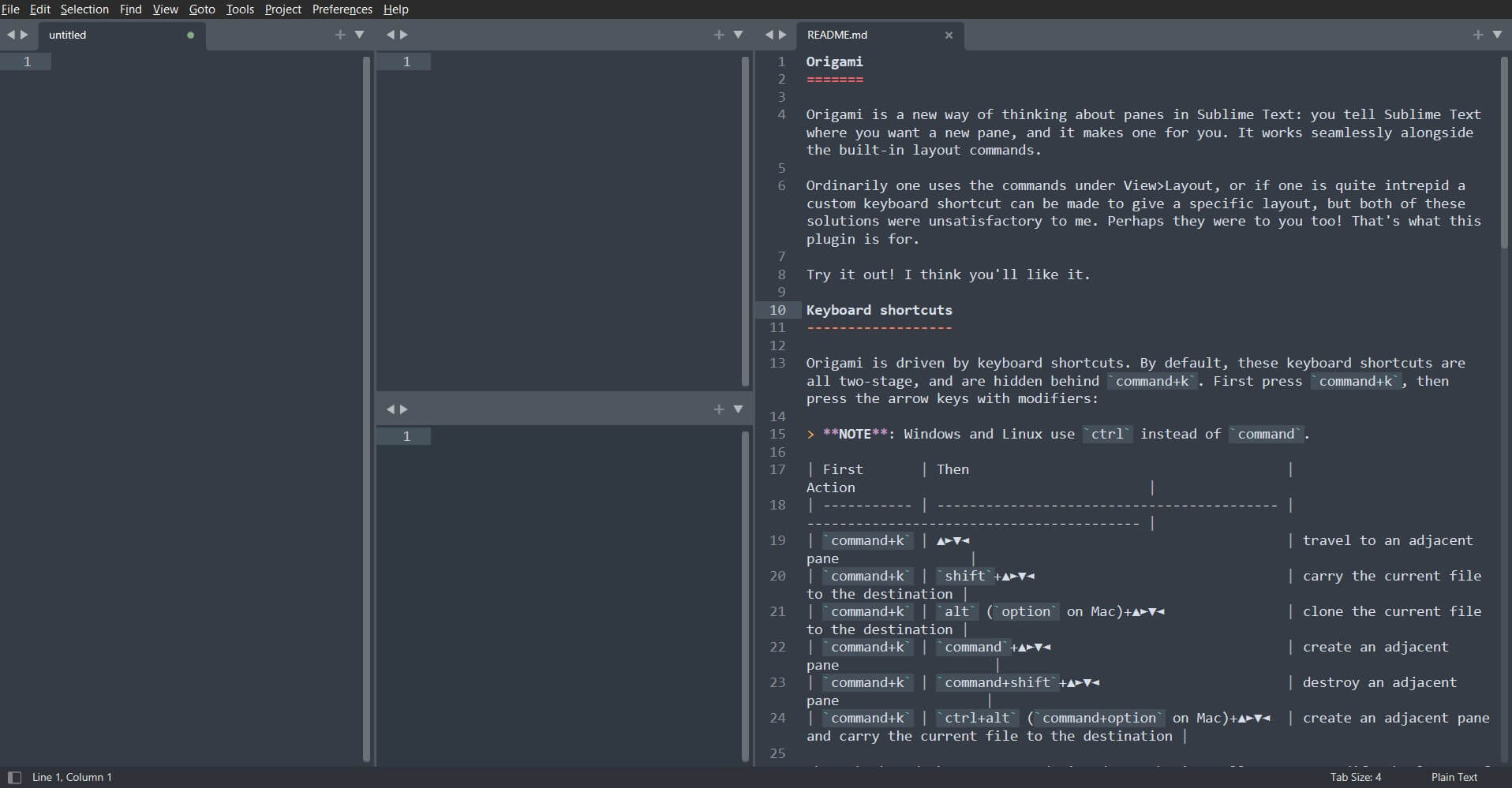
Task: Open the Selection menu
Action: (x=84, y=9)
